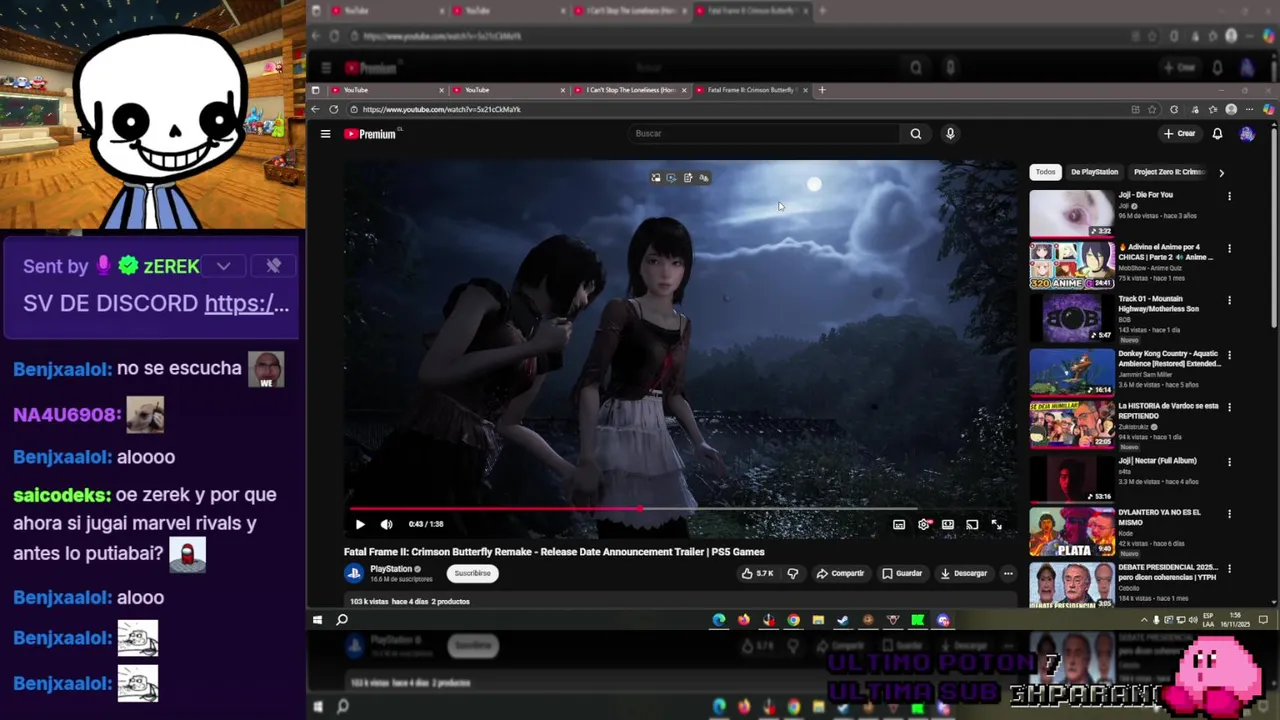
Task: Open a new browser tab
Action: (822, 90)
